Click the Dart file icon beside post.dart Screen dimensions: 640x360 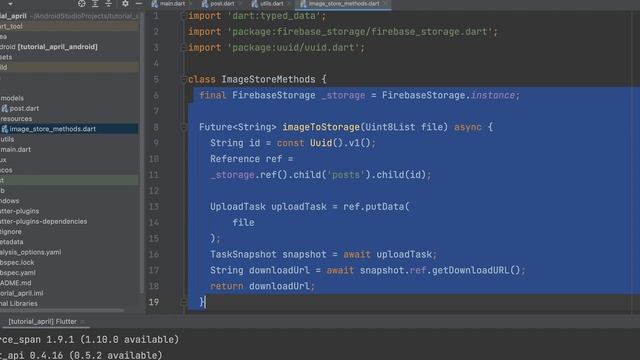tap(5, 109)
